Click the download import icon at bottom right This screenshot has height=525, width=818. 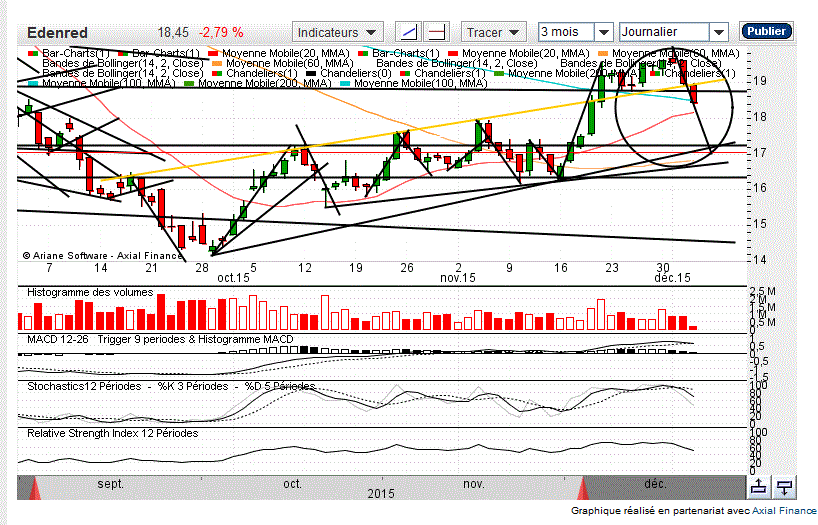tap(784, 487)
